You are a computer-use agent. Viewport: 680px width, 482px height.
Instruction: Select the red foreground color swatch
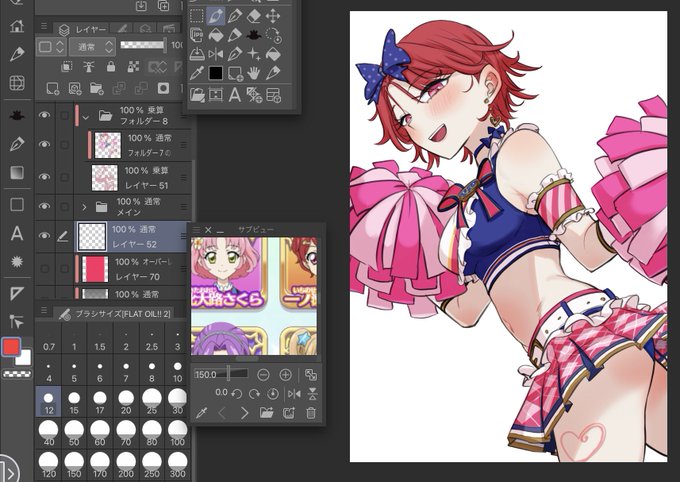coord(11,346)
